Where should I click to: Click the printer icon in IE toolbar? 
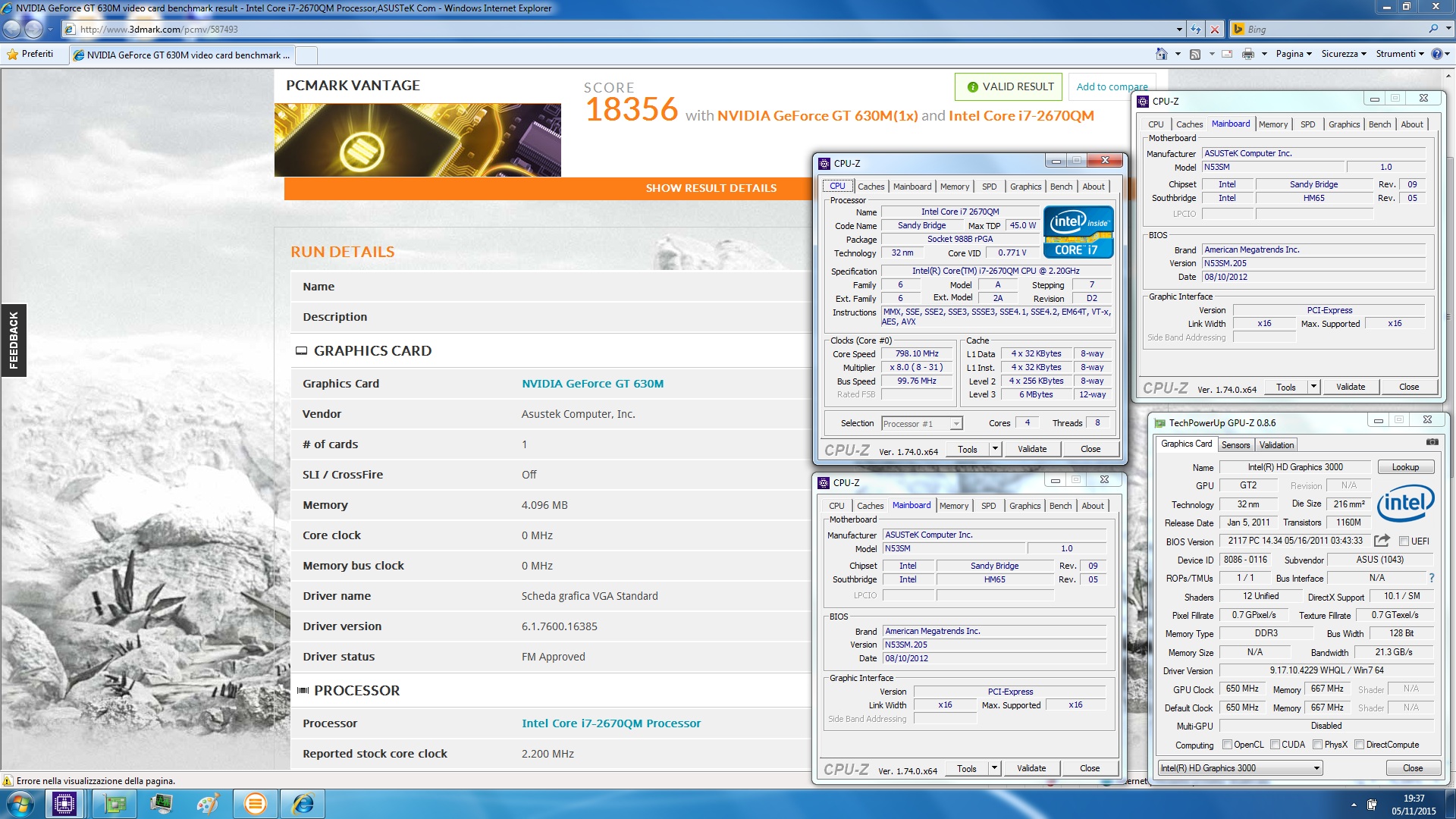tap(1248, 54)
